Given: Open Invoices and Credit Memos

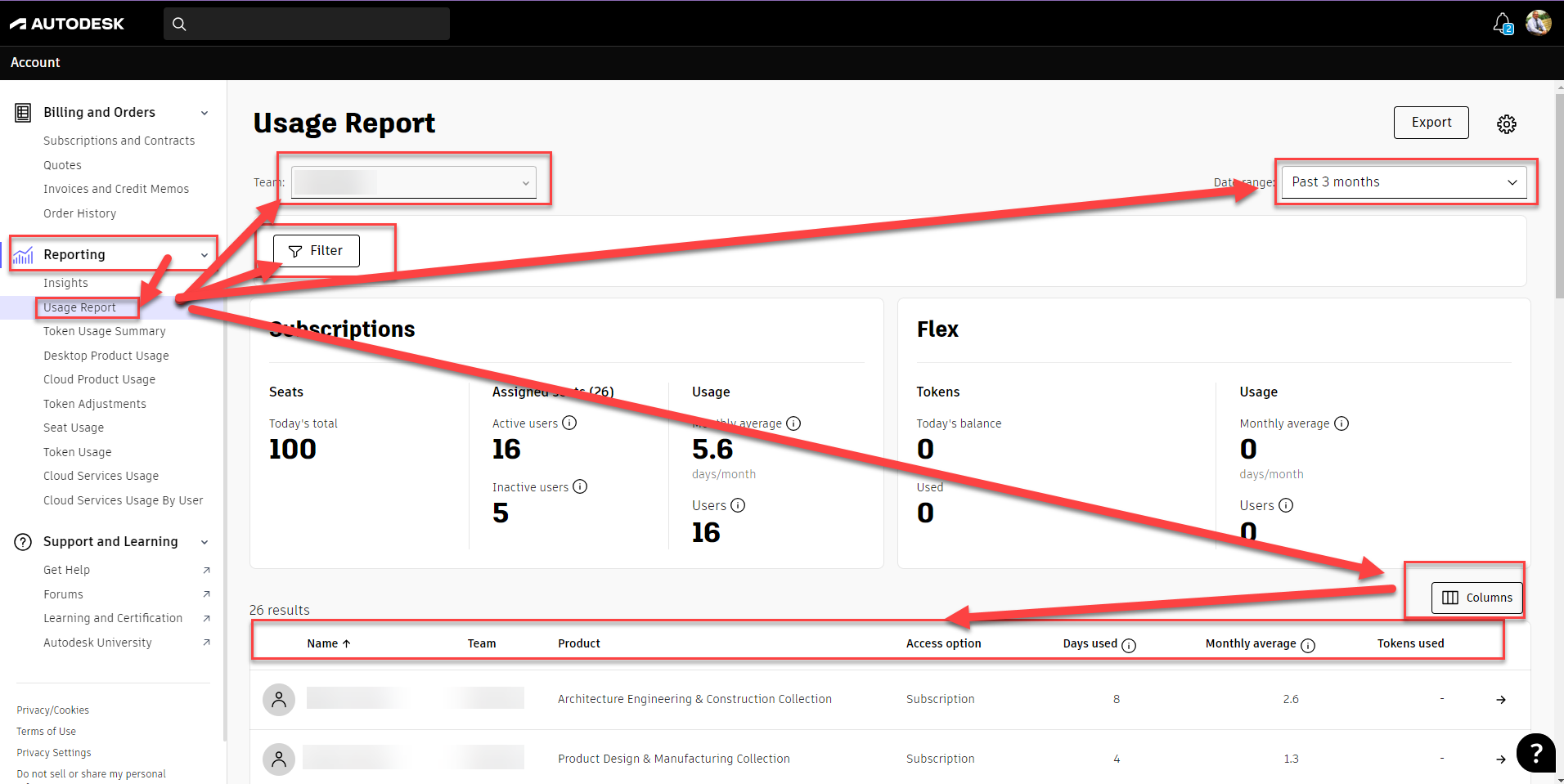Looking at the screenshot, I should point(116,189).
